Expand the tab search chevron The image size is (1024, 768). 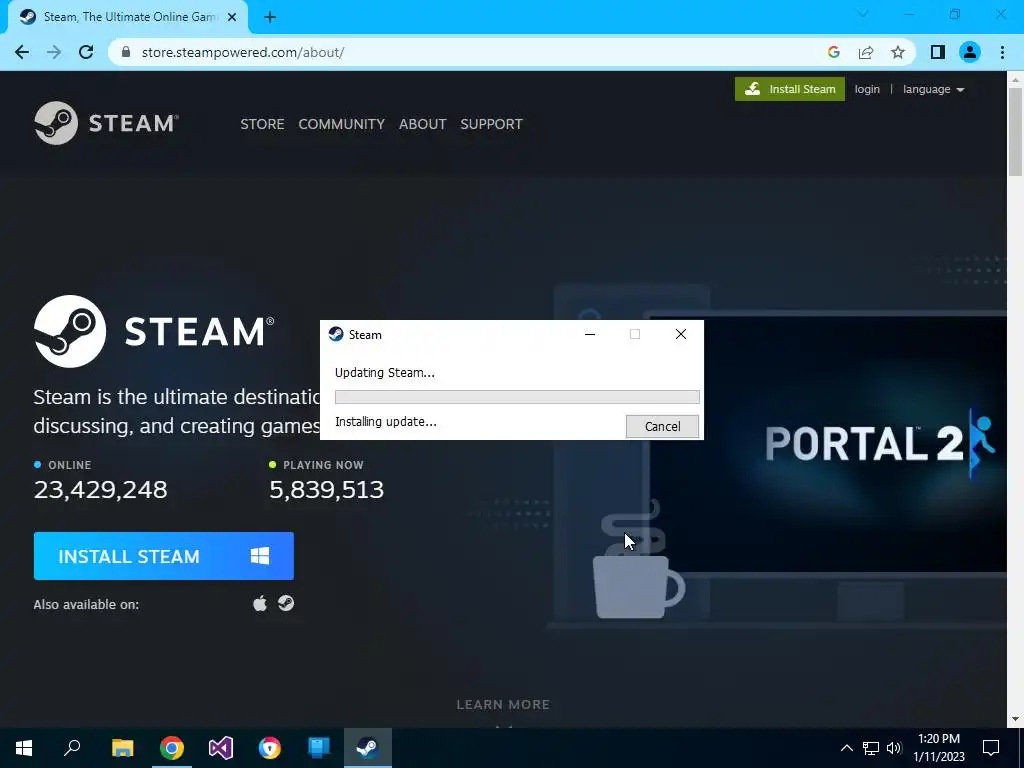(863, 14)
